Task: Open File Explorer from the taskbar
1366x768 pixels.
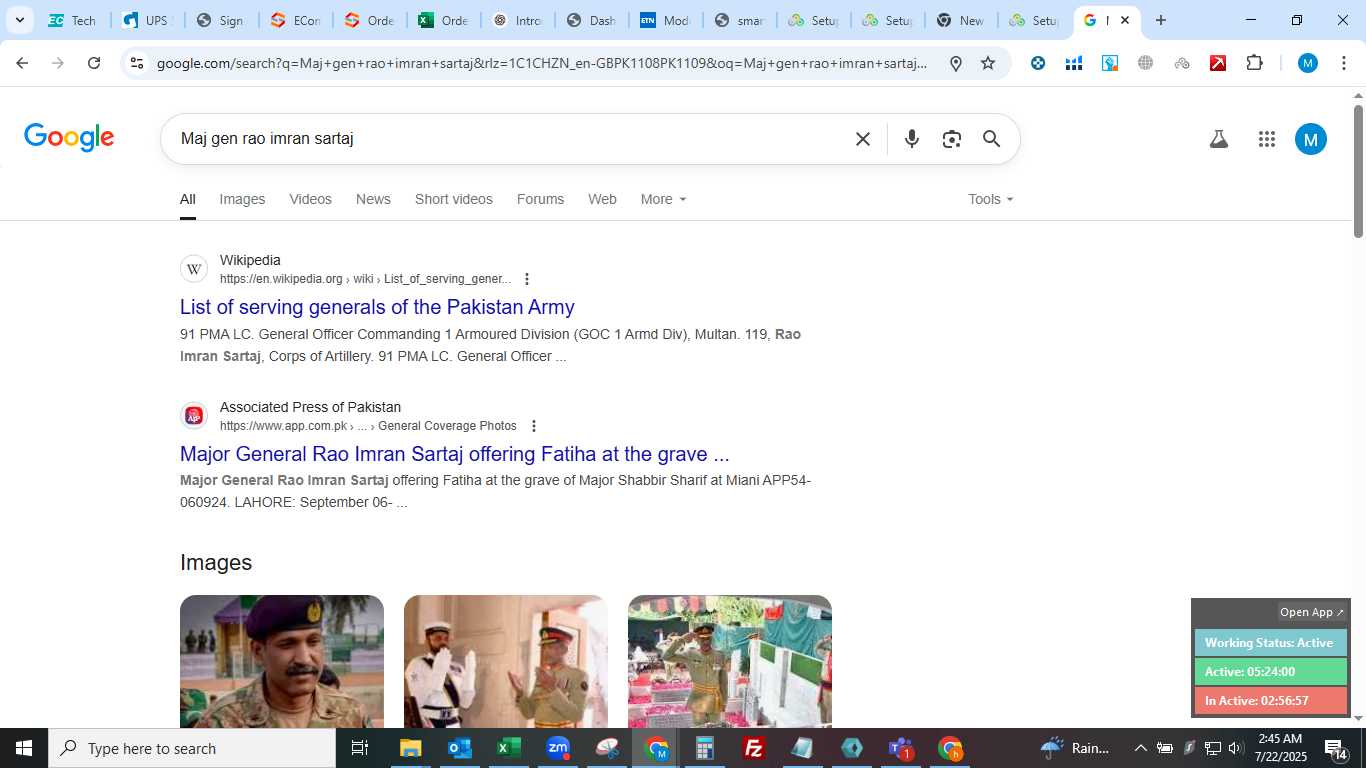Action: click(x=410, y=748)
